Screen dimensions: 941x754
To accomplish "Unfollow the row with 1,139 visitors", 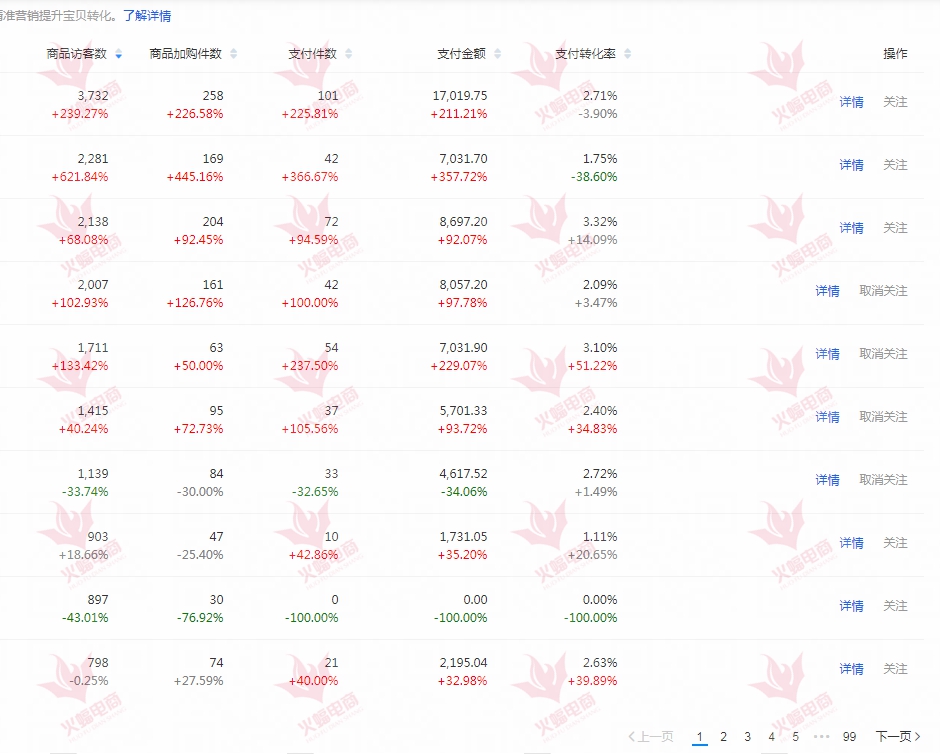I will (883, 480).
